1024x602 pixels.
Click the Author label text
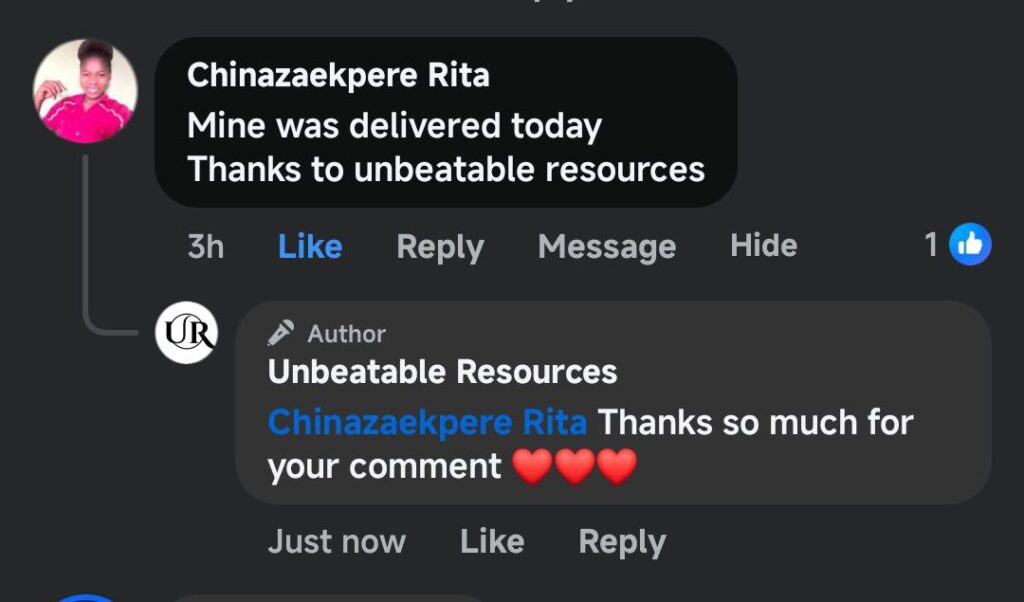click(x=347, y=333)
